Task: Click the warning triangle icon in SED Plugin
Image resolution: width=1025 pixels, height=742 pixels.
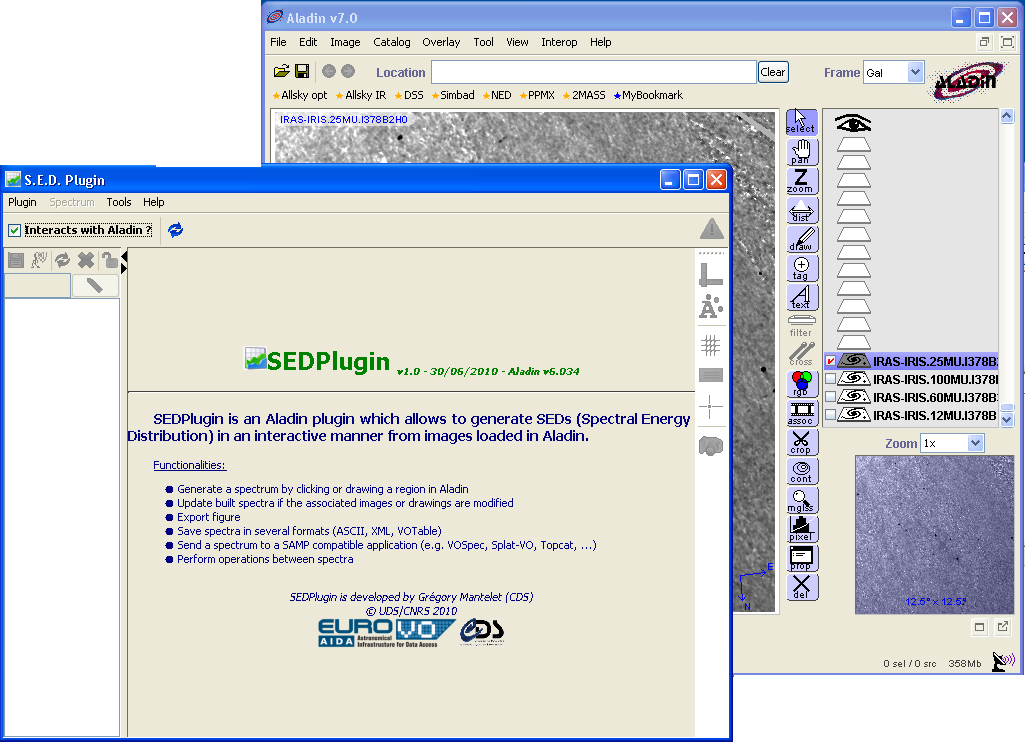Action: [711, 229]
